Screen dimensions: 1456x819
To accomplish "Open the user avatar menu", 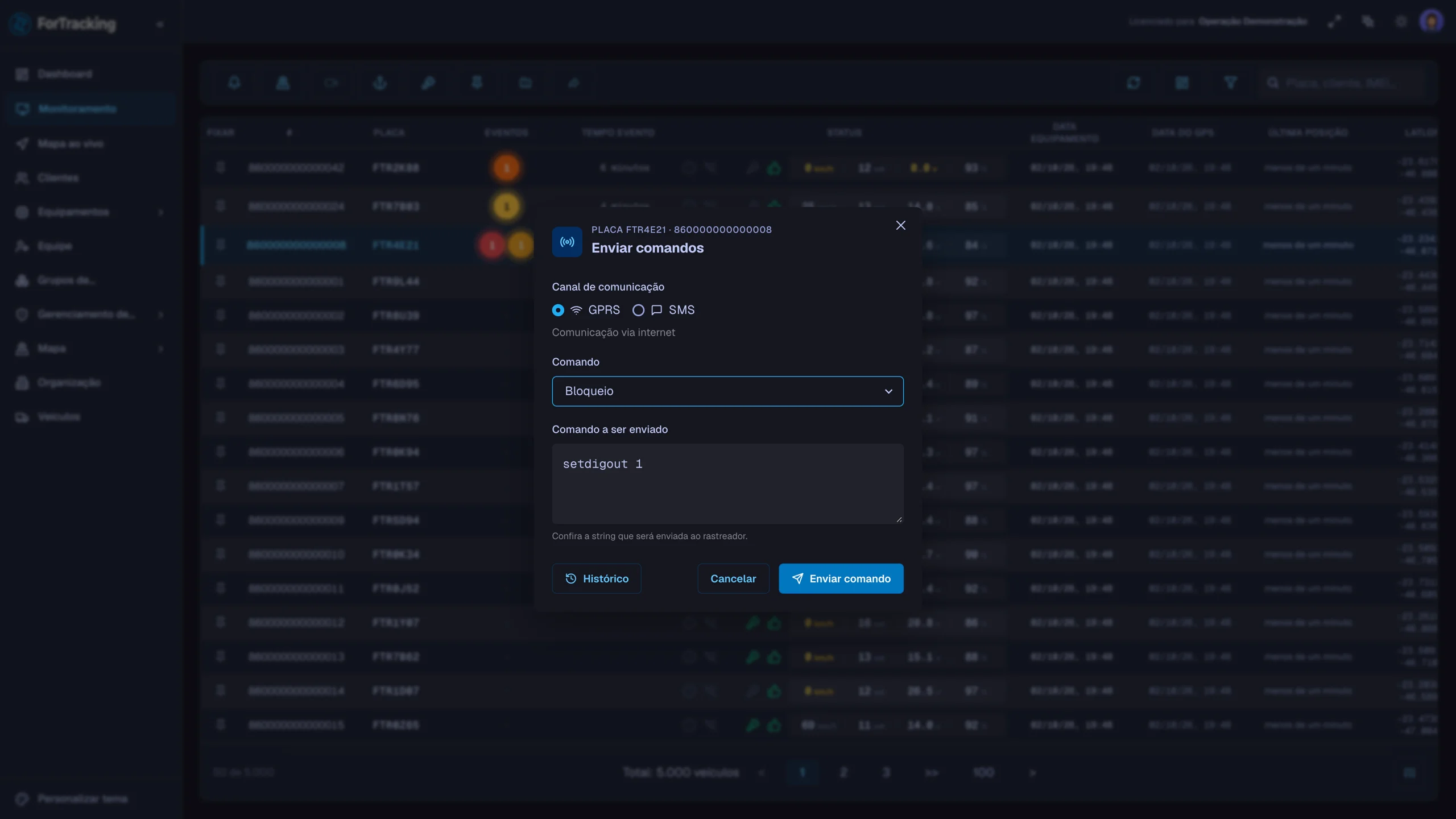I will click(1432, 22).
